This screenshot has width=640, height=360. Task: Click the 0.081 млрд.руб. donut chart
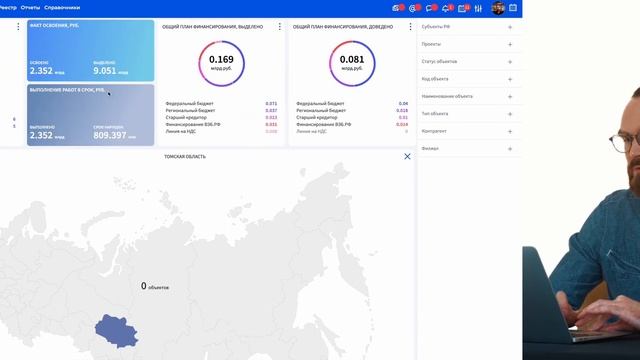tap(352, 63)
